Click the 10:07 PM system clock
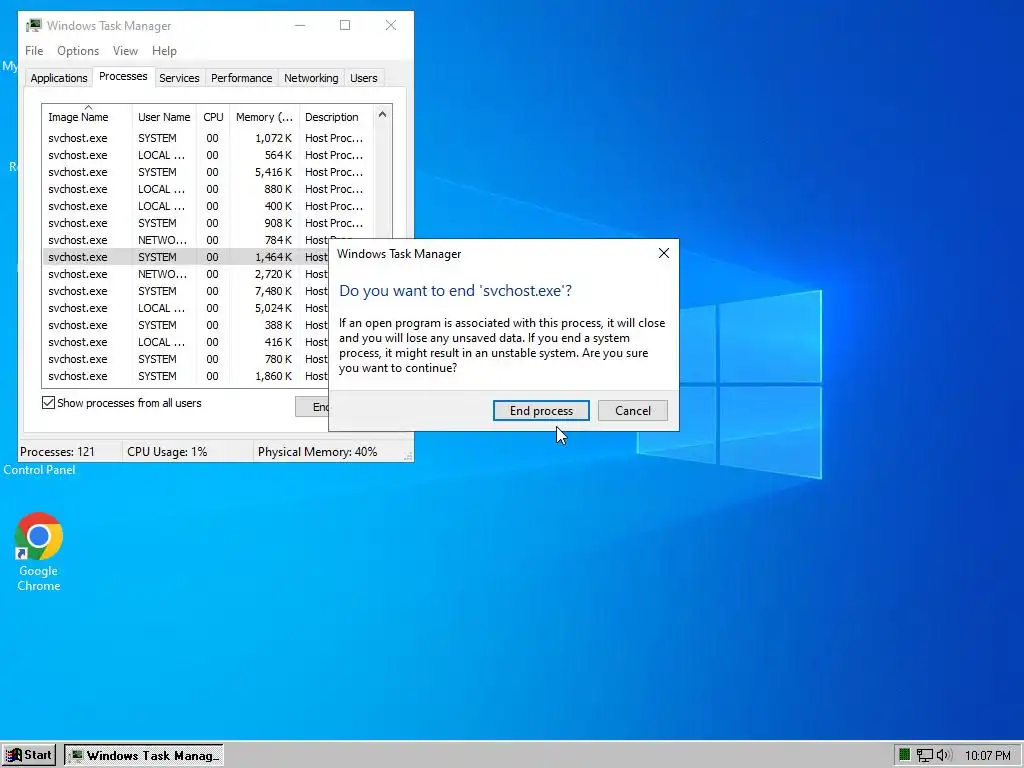1024x768 pixels. pyautogui.click(x=987, y=756)
